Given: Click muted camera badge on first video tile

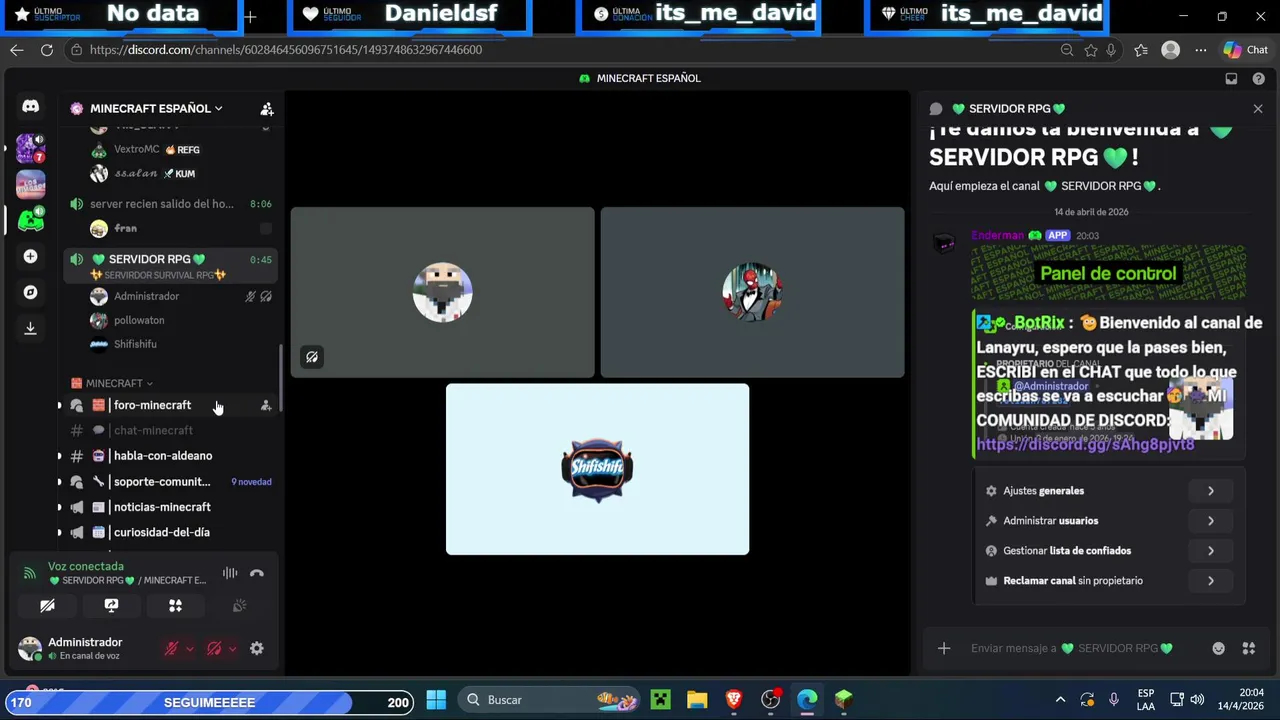Looking at the screenshot, I should (312, 357).
